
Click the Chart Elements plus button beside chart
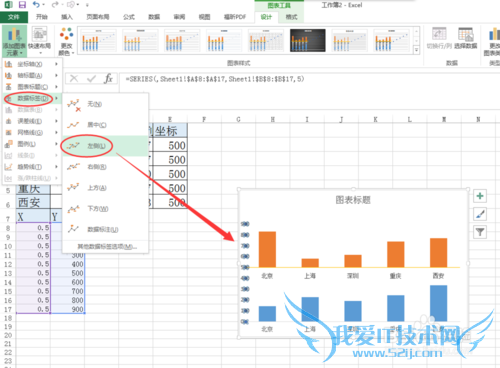pos(480,196)
